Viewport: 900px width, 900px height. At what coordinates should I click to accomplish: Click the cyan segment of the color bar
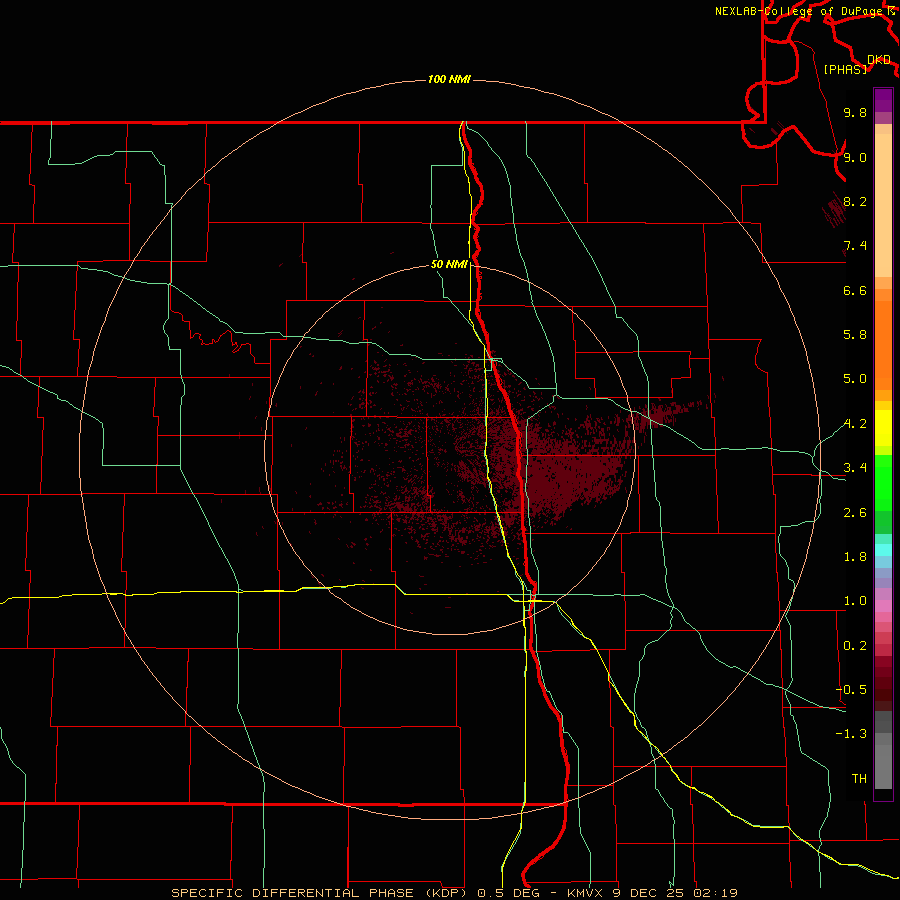pos(883,549)
